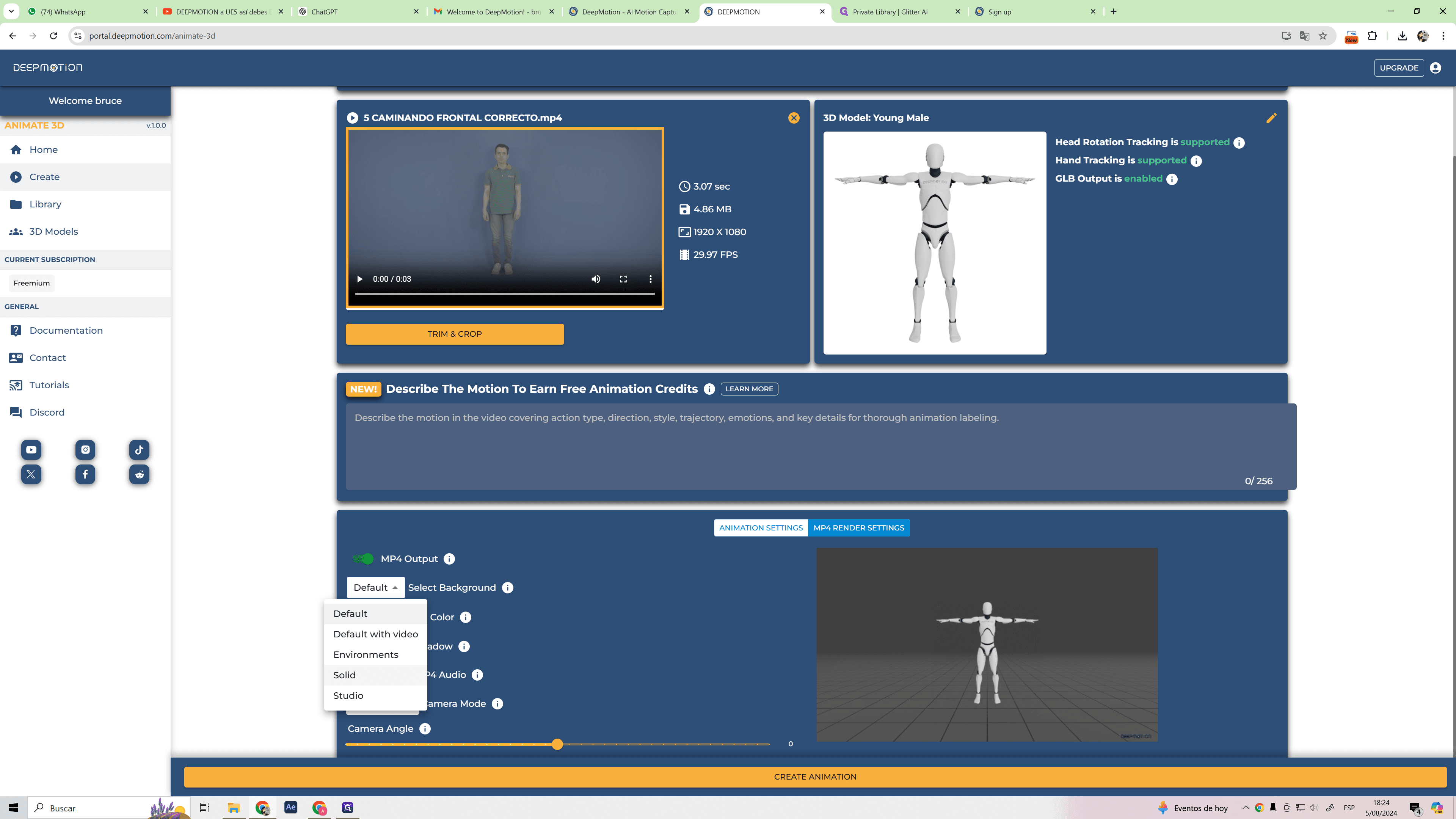Mute the video preview volume
The image size is (1456, 819).
coord(596,279)
